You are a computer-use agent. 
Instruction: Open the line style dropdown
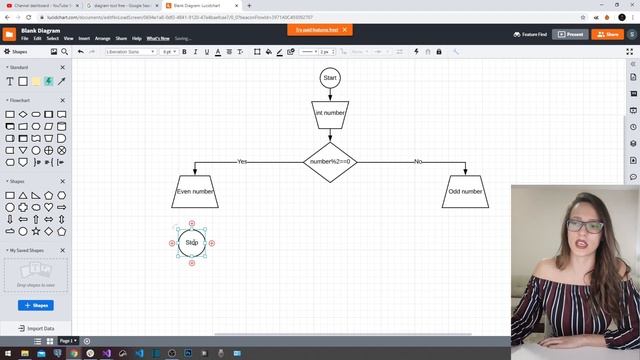(309, 52)
